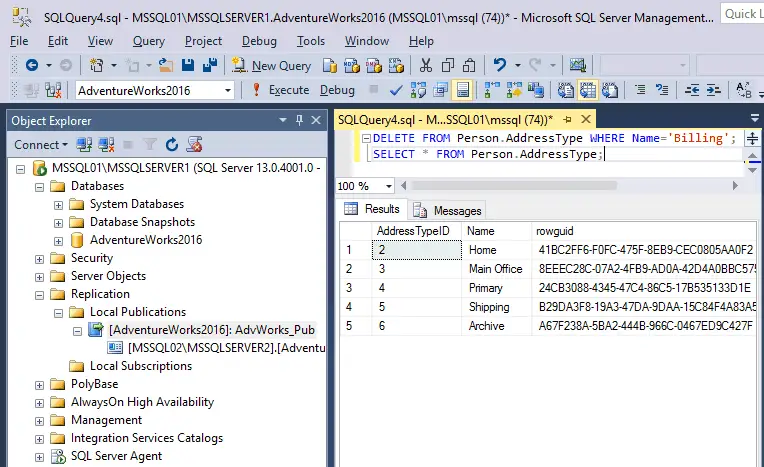Click the Debug button on the SQL toolbar
The width and height of the screenshot is (764, 467).
[337, 90]
